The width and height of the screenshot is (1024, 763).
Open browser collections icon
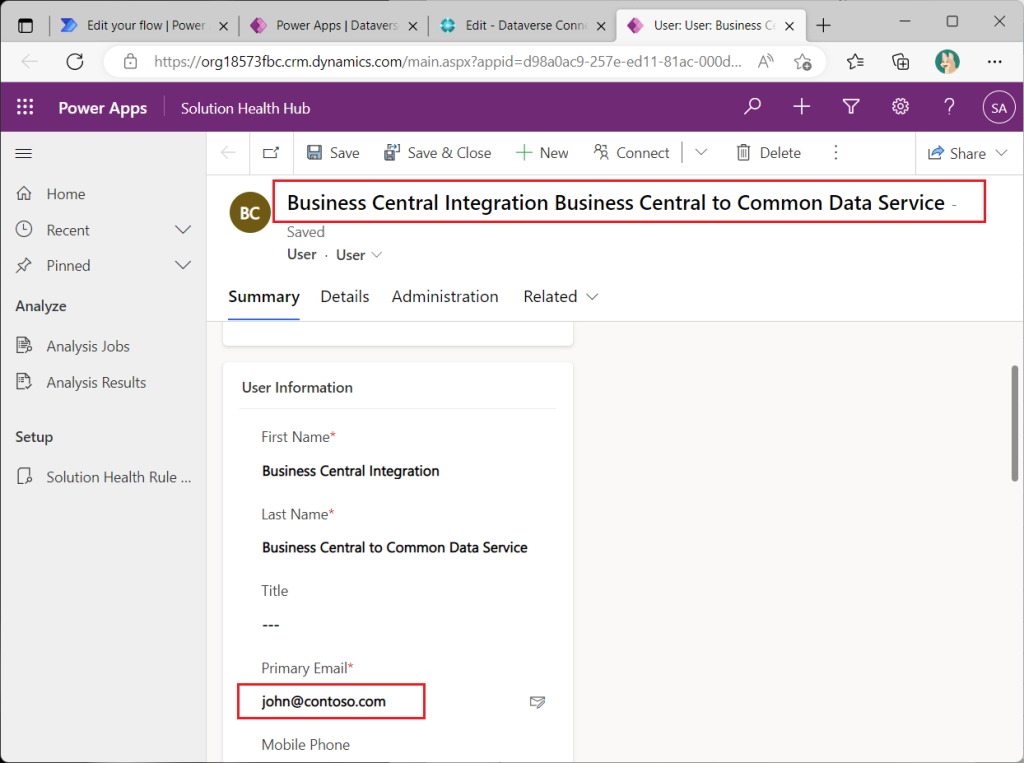tap(901, 62)
